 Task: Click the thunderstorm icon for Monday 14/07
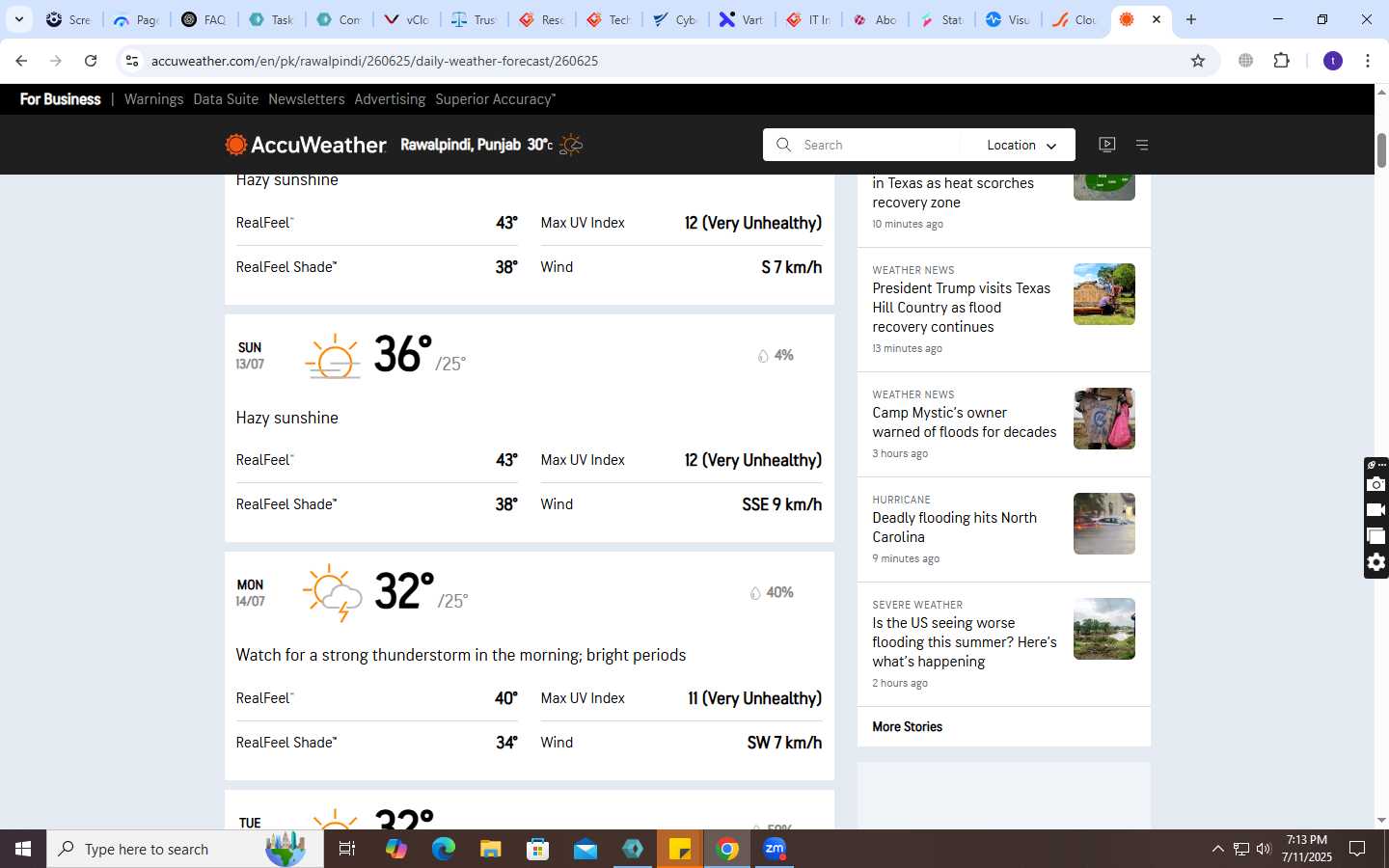click(333, 592)
